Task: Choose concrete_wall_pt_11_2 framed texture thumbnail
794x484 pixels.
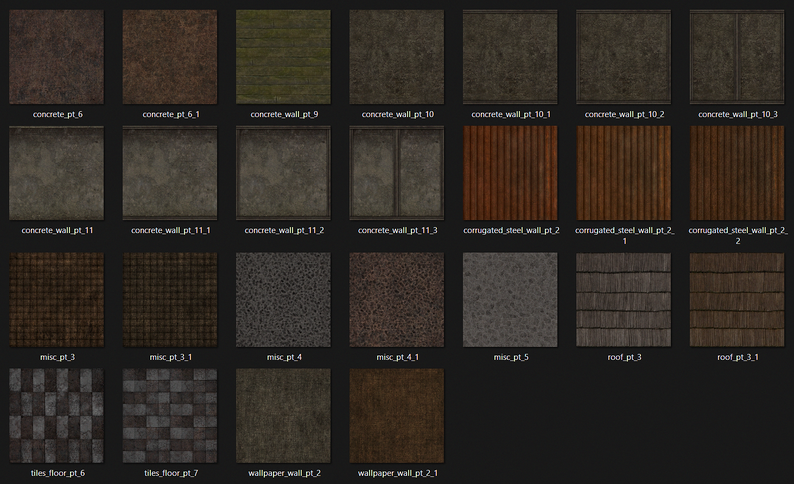Action: 283,173
